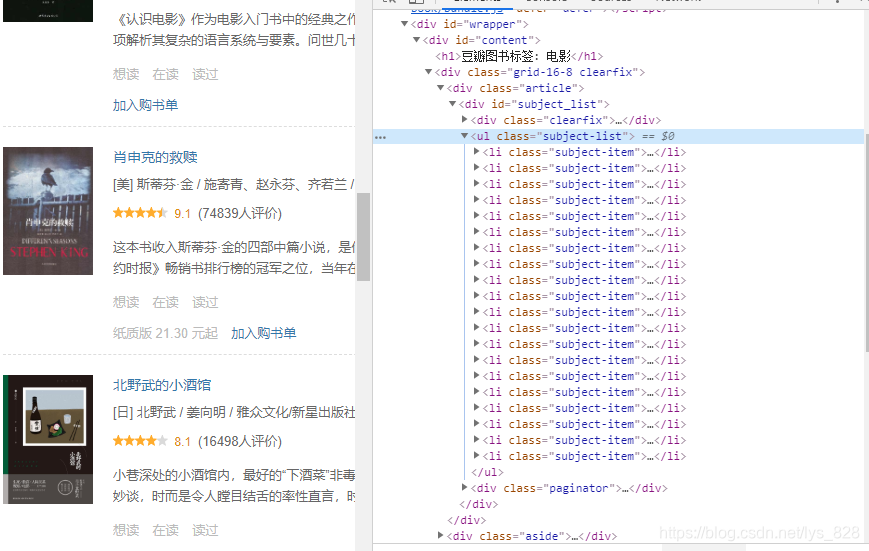Viewport: 869px width, 551px height.
Task: Open 纸质版 21.30 元起 purchase link
Action: [x=165, y=333]
